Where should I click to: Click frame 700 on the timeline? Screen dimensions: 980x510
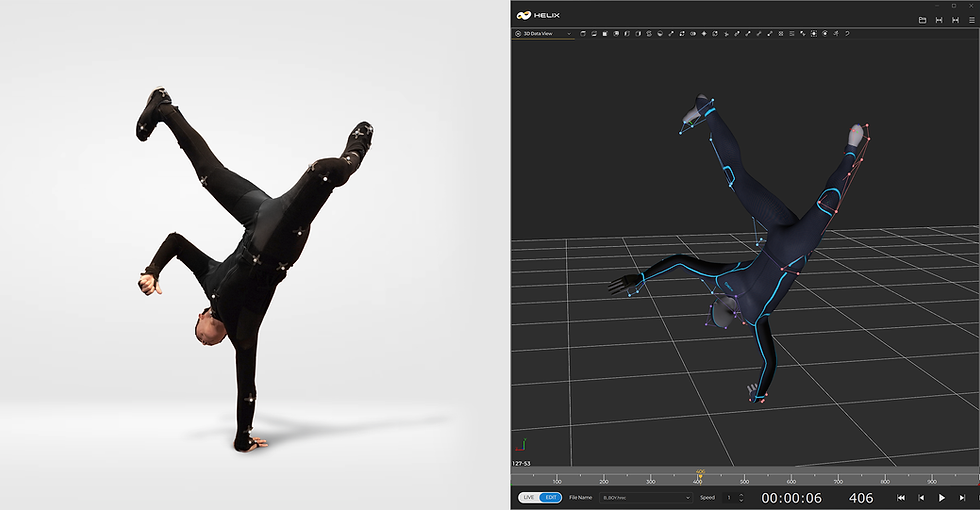(838, 481)
